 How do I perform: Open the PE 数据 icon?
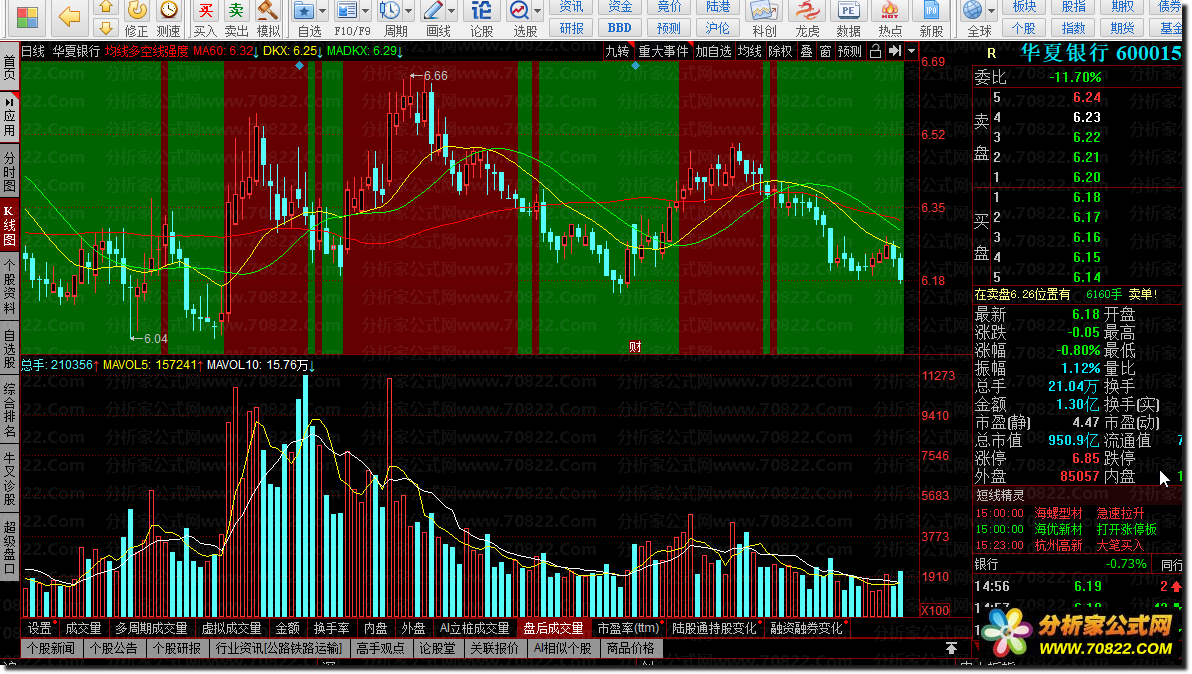point(848,18)
